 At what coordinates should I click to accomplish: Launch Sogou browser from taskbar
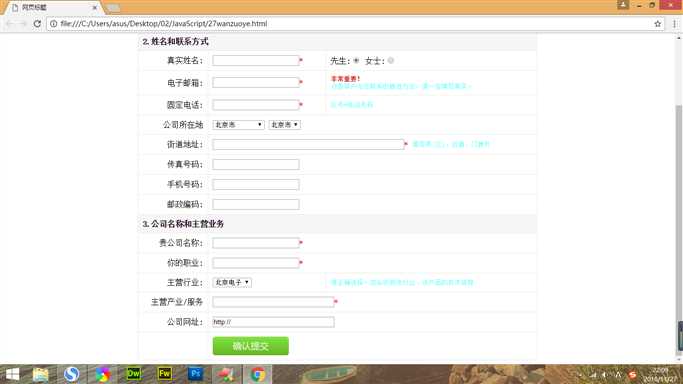tap(71, 374)
